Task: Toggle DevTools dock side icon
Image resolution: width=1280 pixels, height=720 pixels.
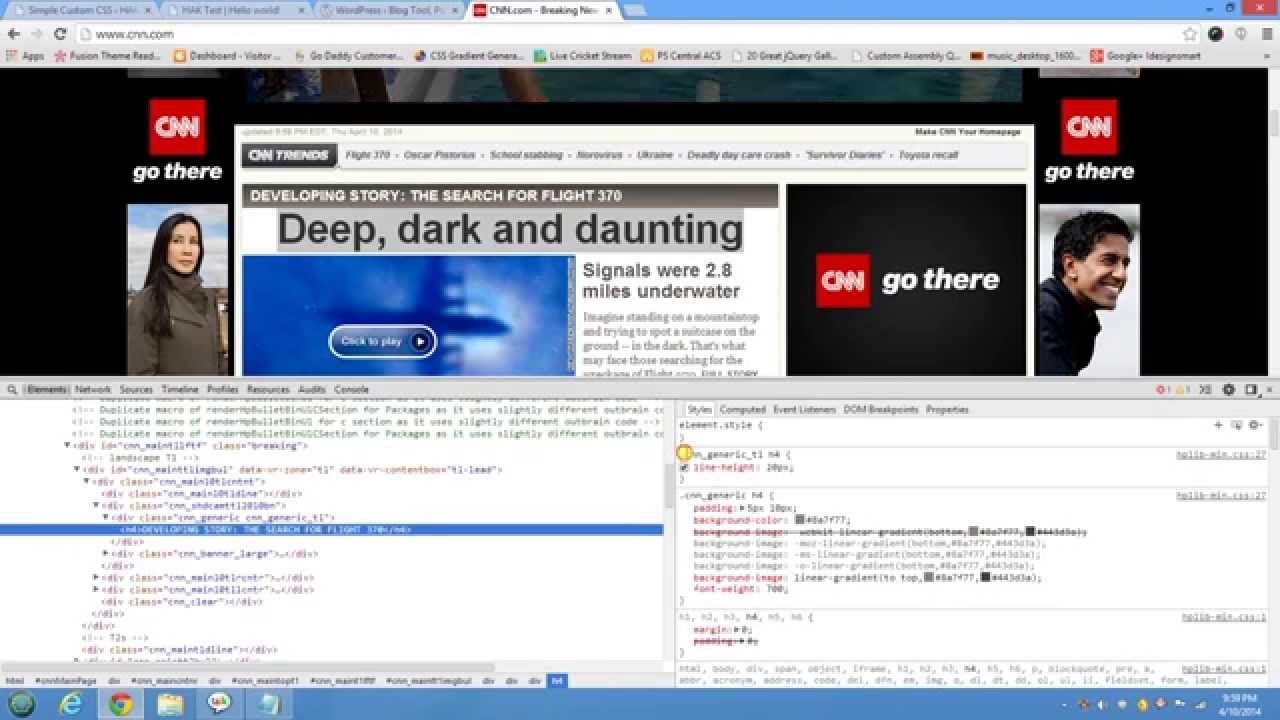Action: coord(1250,389)
